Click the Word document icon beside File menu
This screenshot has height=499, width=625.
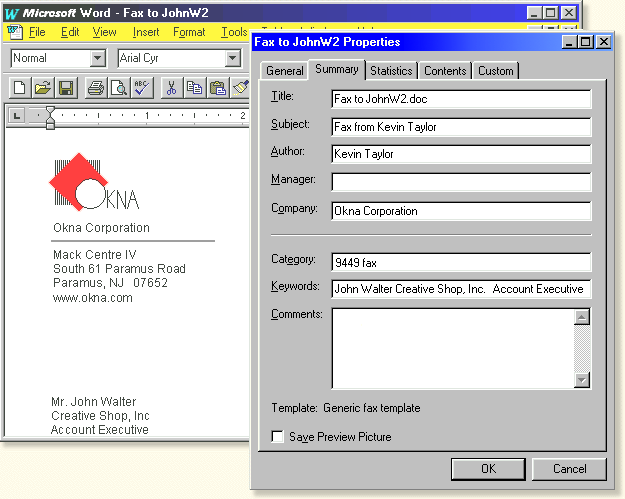[x=15, y=32]
